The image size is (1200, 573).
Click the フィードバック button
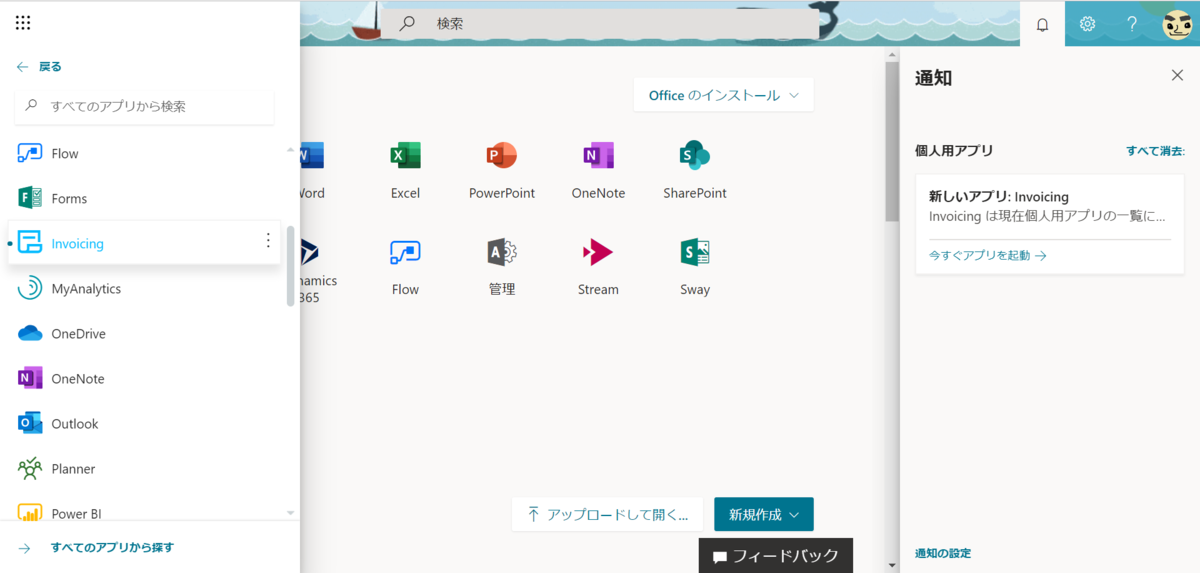click(776, 555)
